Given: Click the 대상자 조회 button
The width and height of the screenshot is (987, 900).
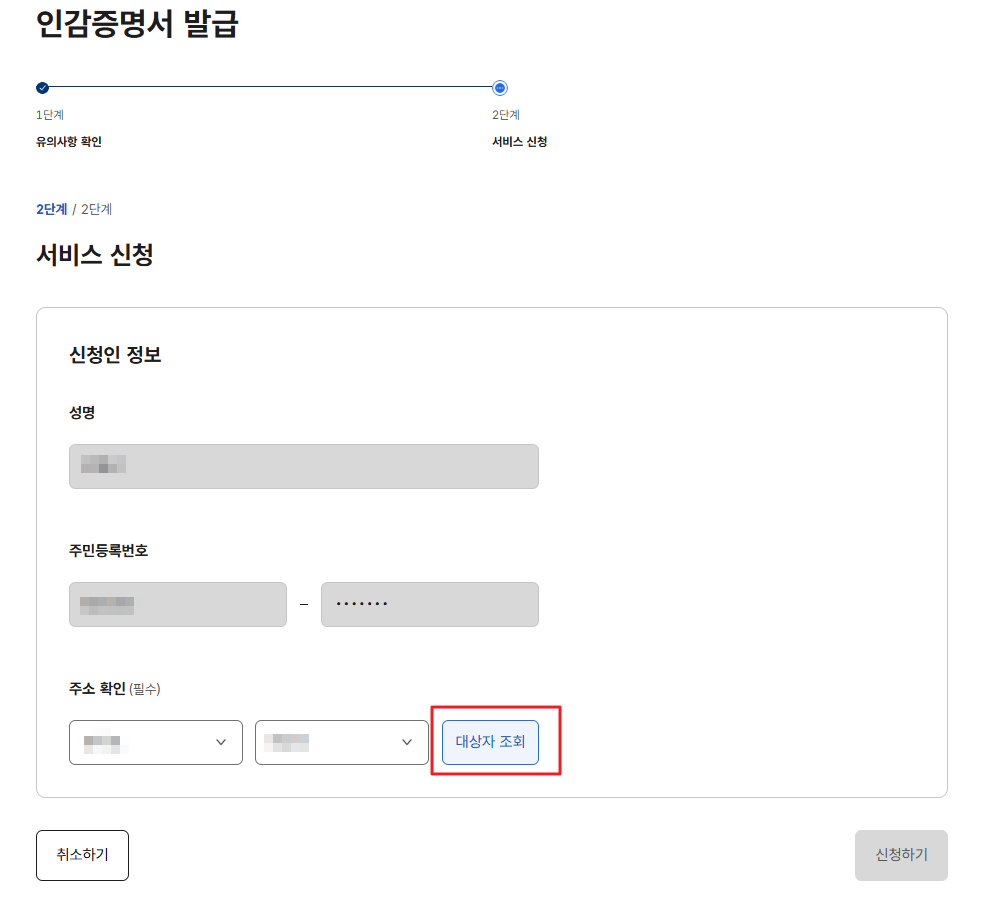Looking at the screenshot, I should [489, 741].
